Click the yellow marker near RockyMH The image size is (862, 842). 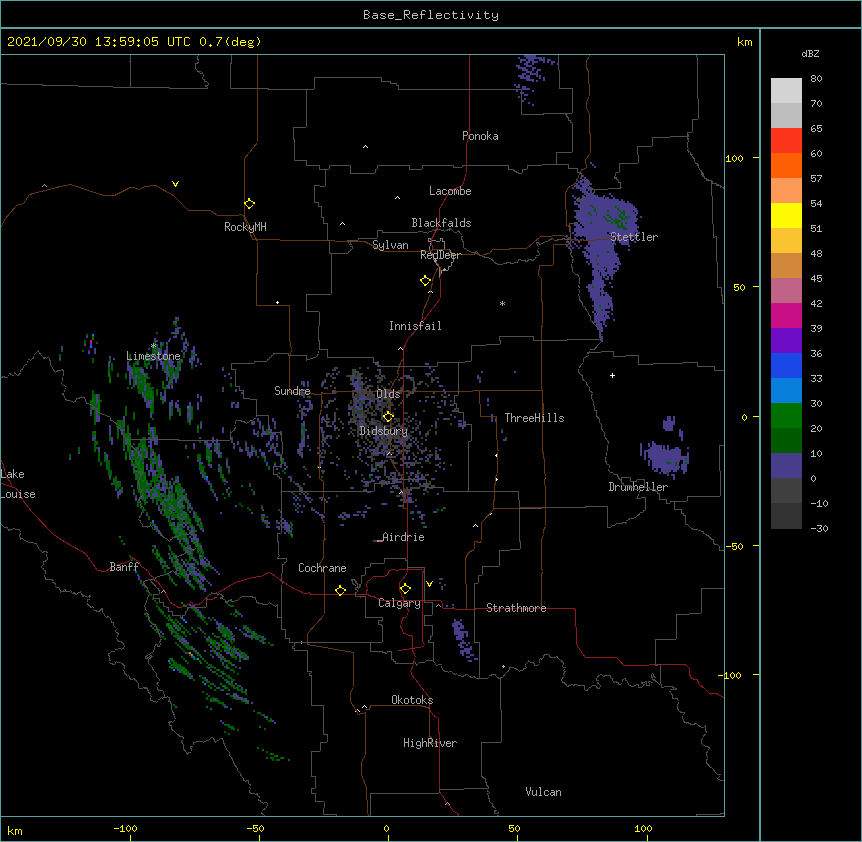click(249, 204)
